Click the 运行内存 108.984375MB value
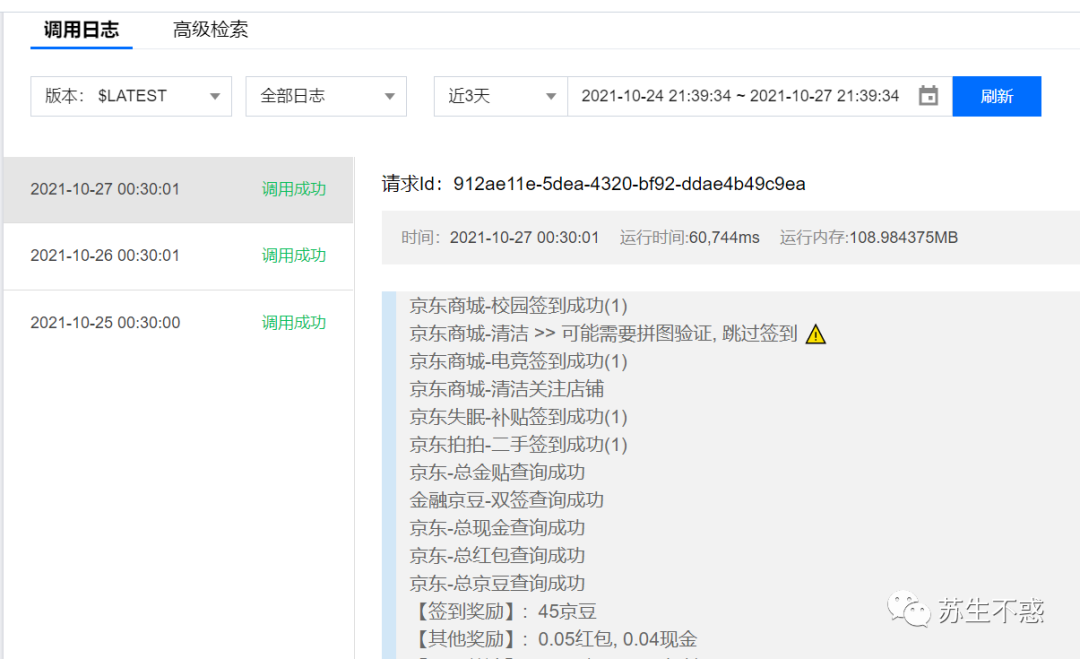This screenshot has height=659, width=1080. click(903, 238)
